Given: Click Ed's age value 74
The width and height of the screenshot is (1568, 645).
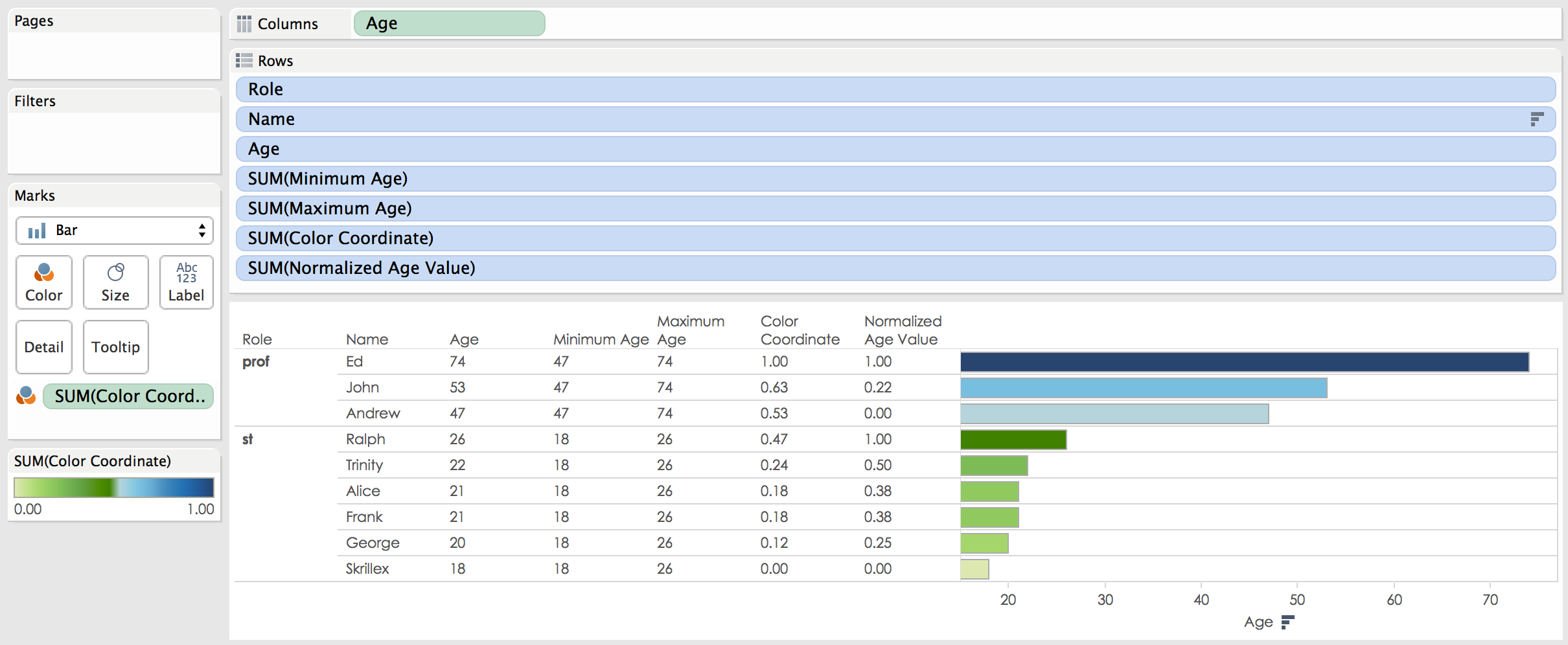Looking at the screenshot, I should coord(457,362).
